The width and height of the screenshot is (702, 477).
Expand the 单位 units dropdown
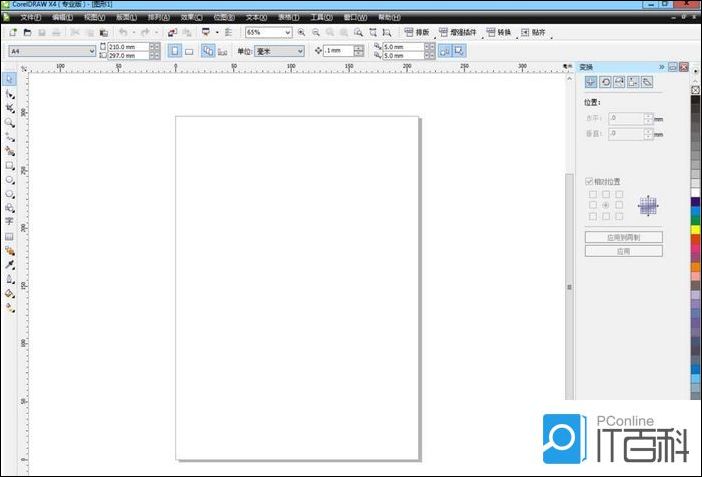pyautogui.click(x=300, y=50)
